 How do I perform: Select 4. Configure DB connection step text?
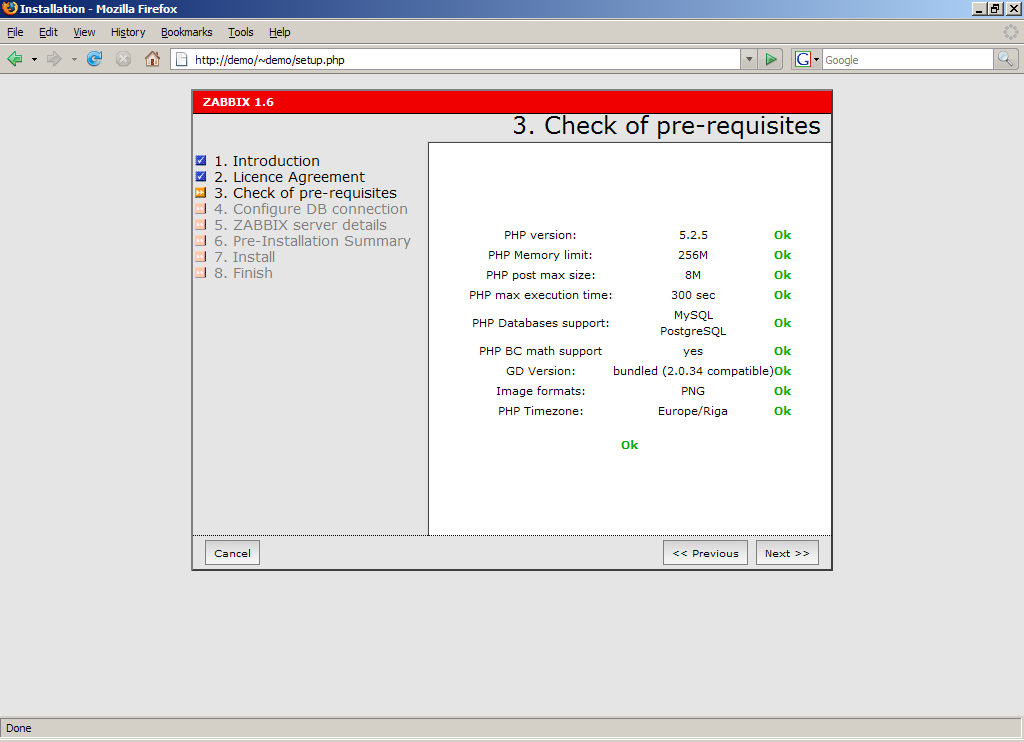click(311, 209)
